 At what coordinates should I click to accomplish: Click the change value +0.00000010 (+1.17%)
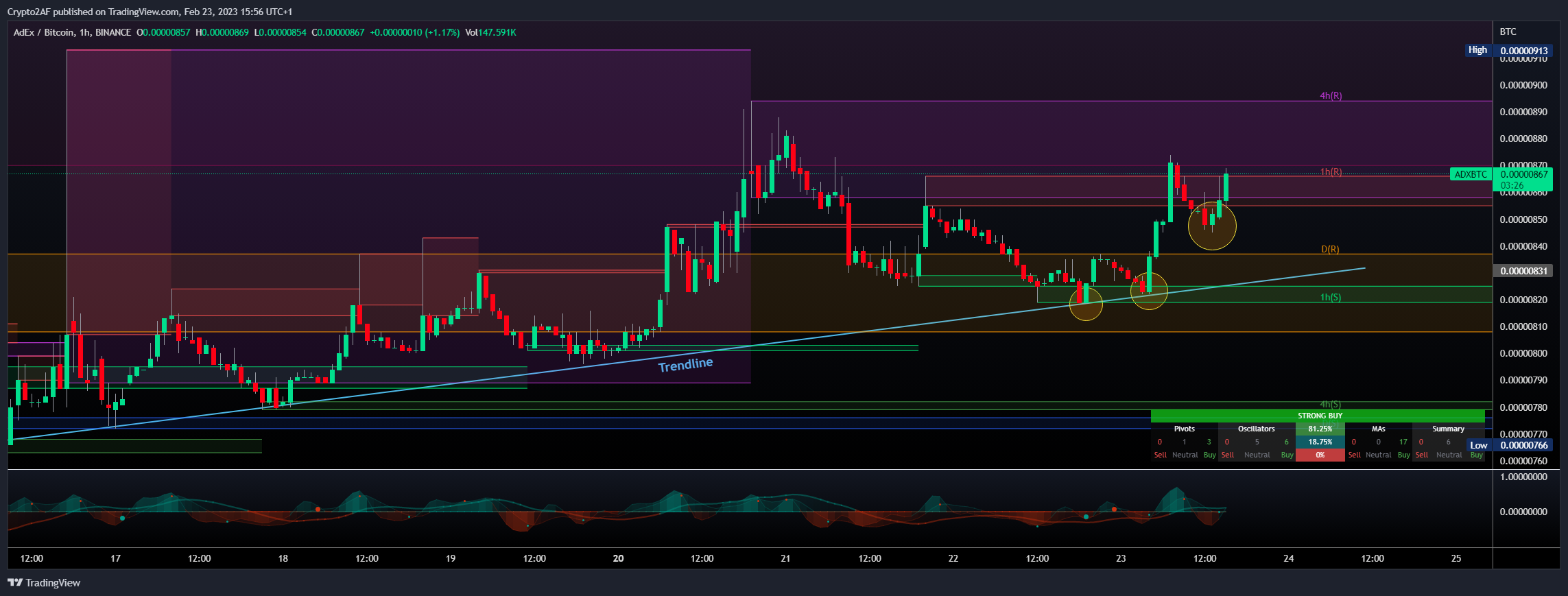click(x=415, y=32)
